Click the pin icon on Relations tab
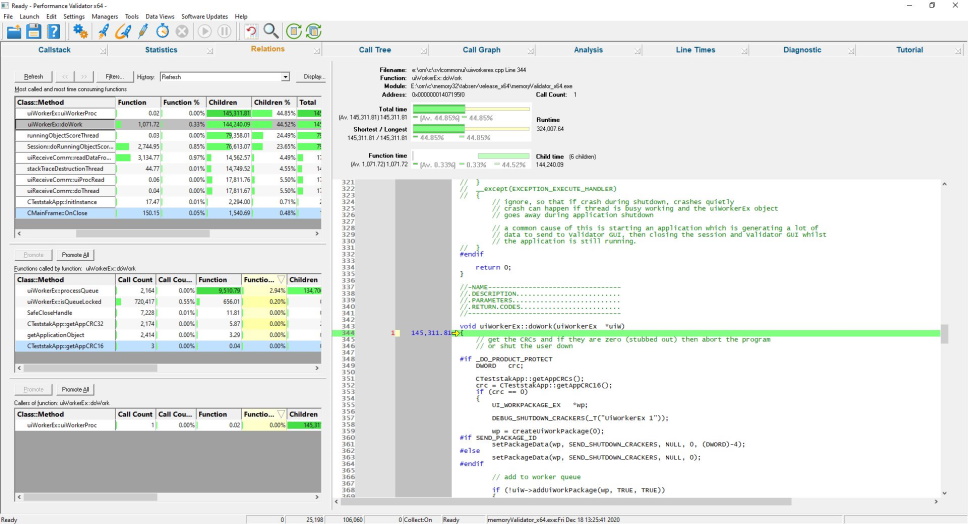 pos(317,51)
